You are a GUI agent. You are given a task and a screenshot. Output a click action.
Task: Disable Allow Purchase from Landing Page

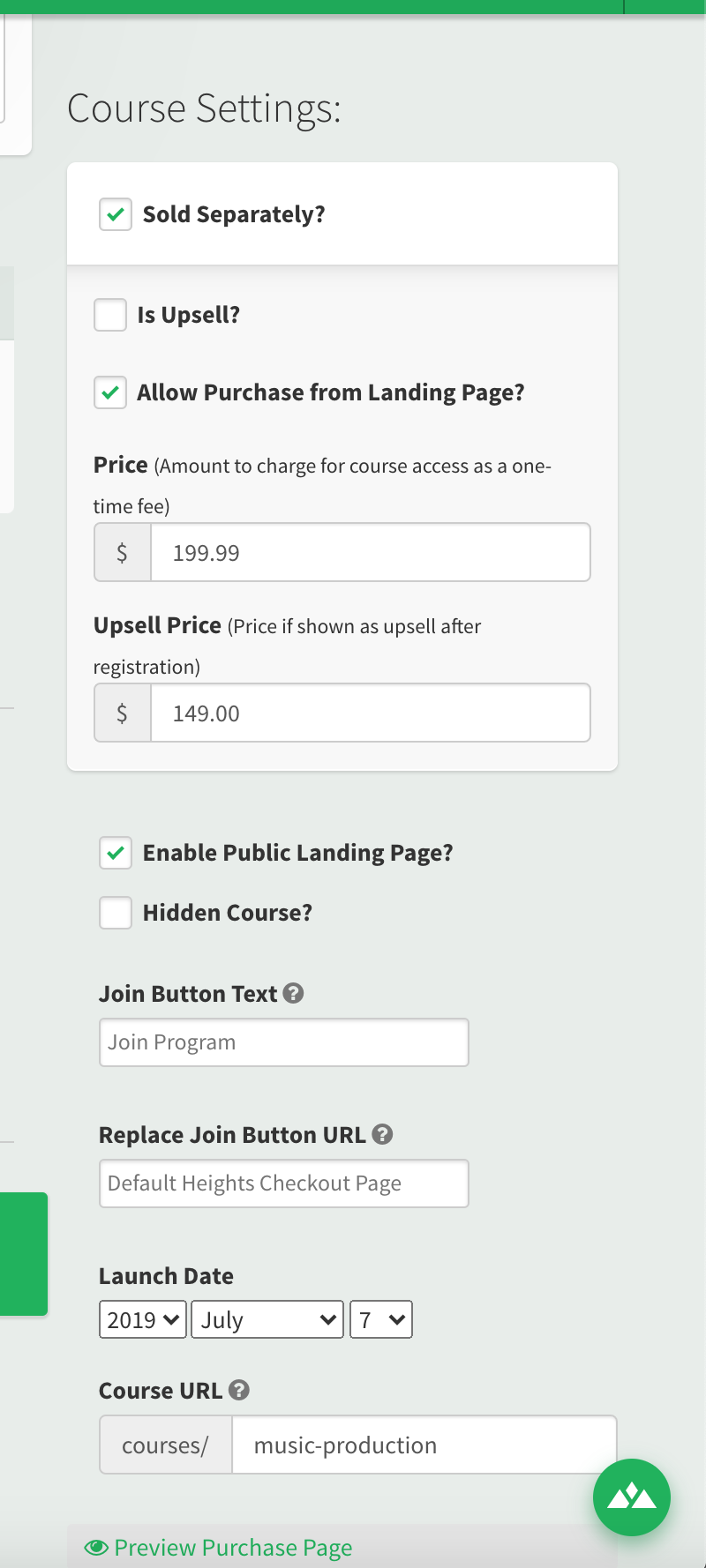click(x=109, y=392)
